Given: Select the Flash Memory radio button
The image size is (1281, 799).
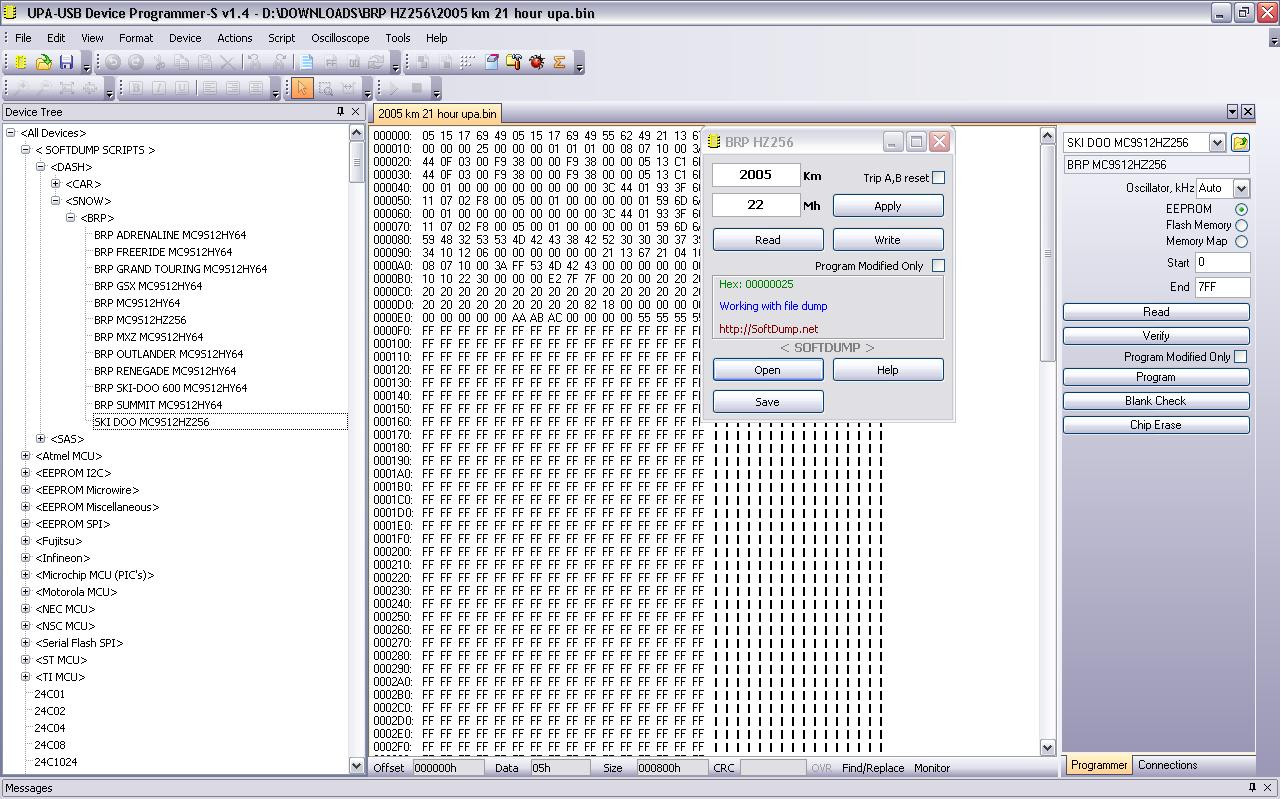Looking at the screenshot, I should 1241,225.
